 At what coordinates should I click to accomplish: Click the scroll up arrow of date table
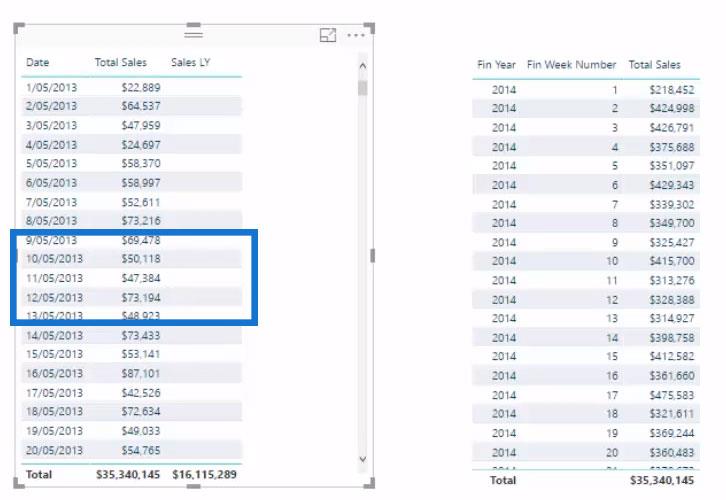click(363, 66)
